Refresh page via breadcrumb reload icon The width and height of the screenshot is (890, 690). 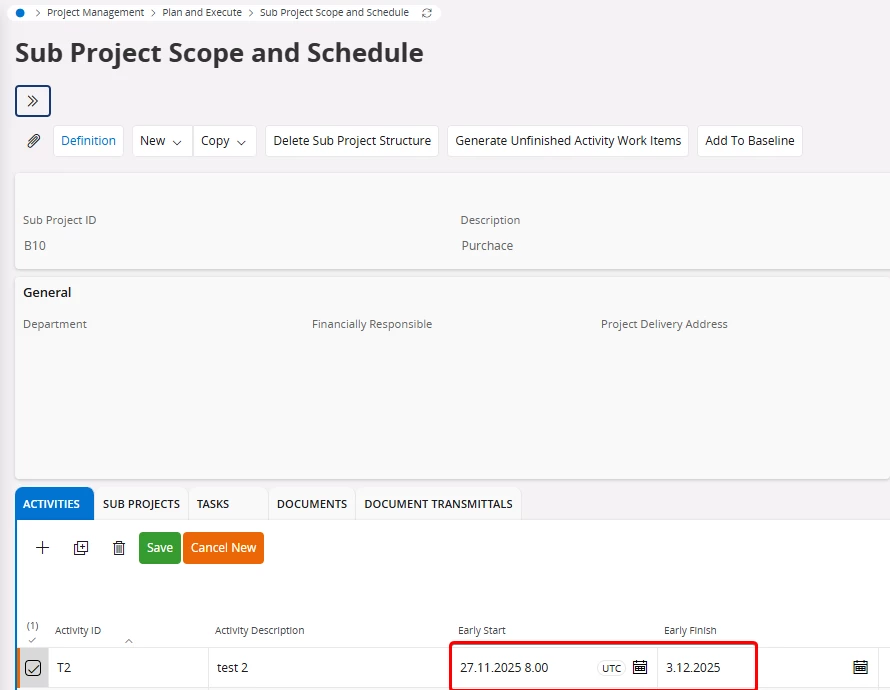428,13
